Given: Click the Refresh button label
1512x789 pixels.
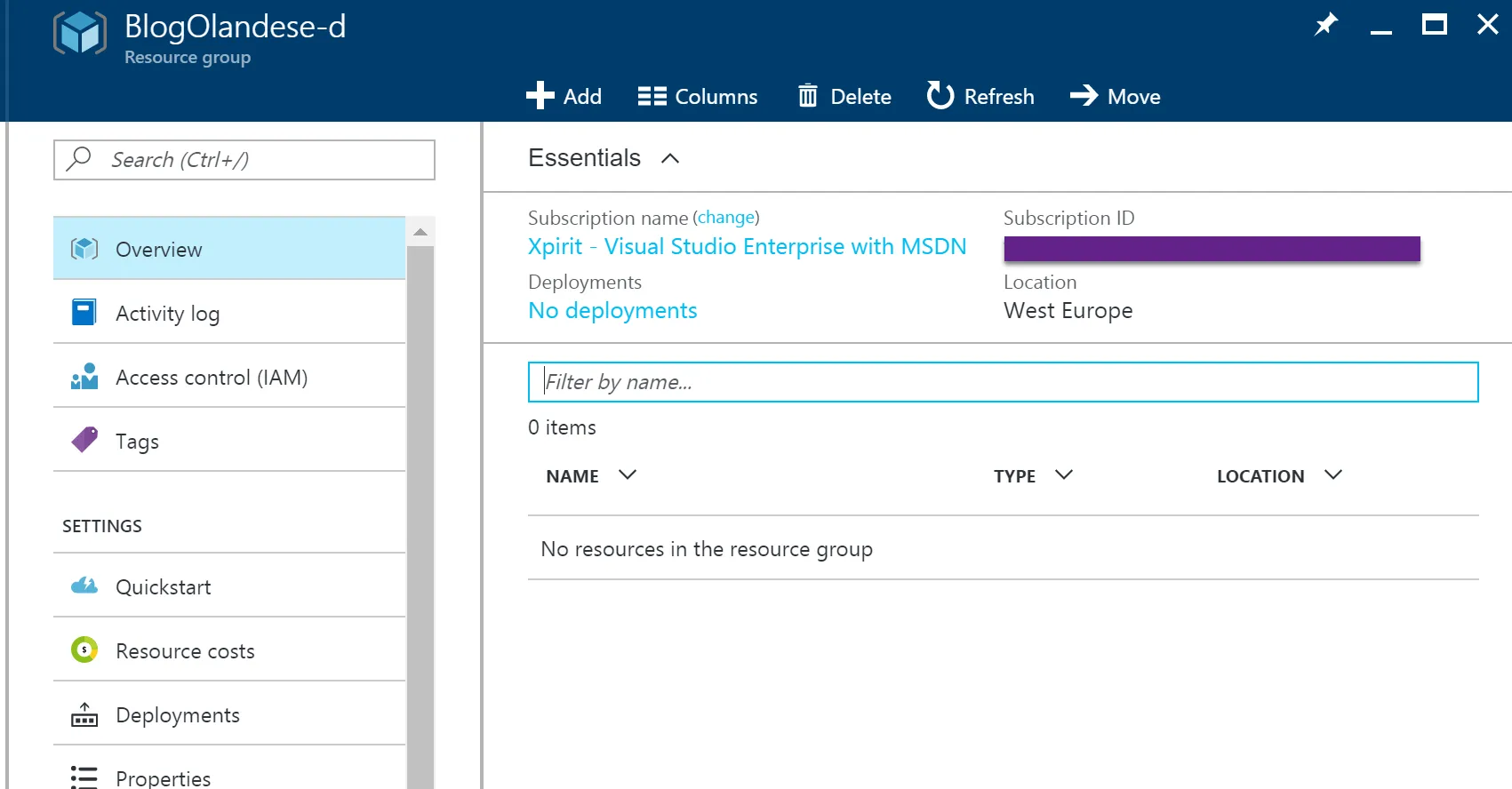Looking at the screenshot, I should pos(999,96).
